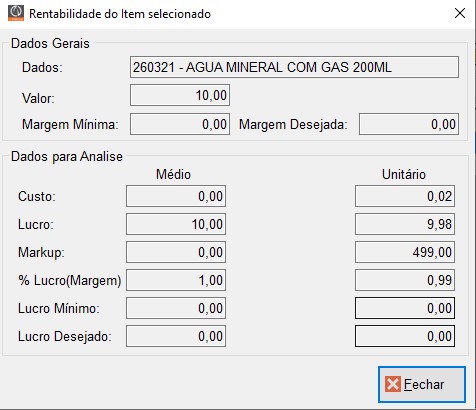
Task: Select the Médio % Lucro(Margem) field
Action: 176,280
